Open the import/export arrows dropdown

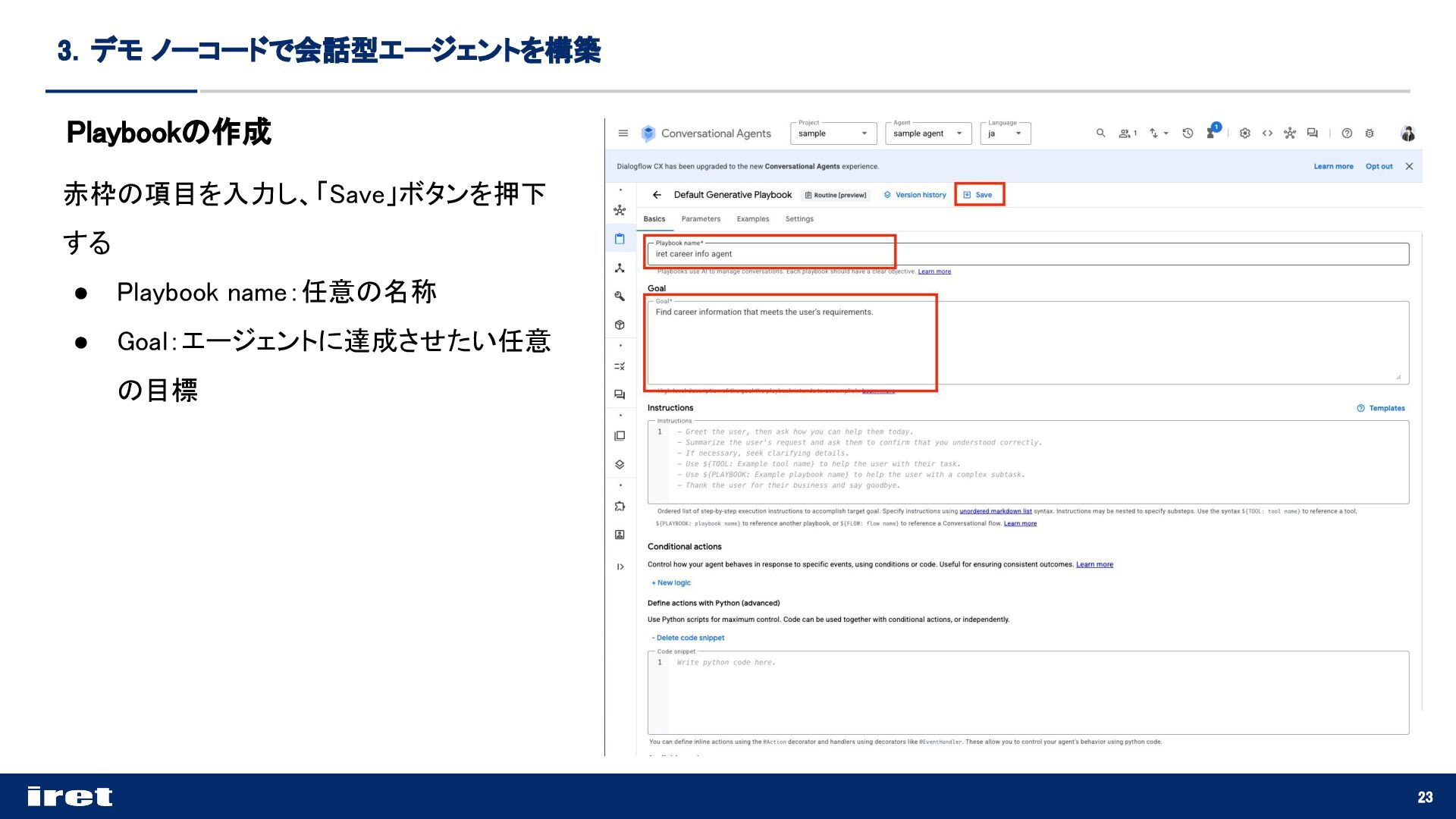pos(1158,133)
